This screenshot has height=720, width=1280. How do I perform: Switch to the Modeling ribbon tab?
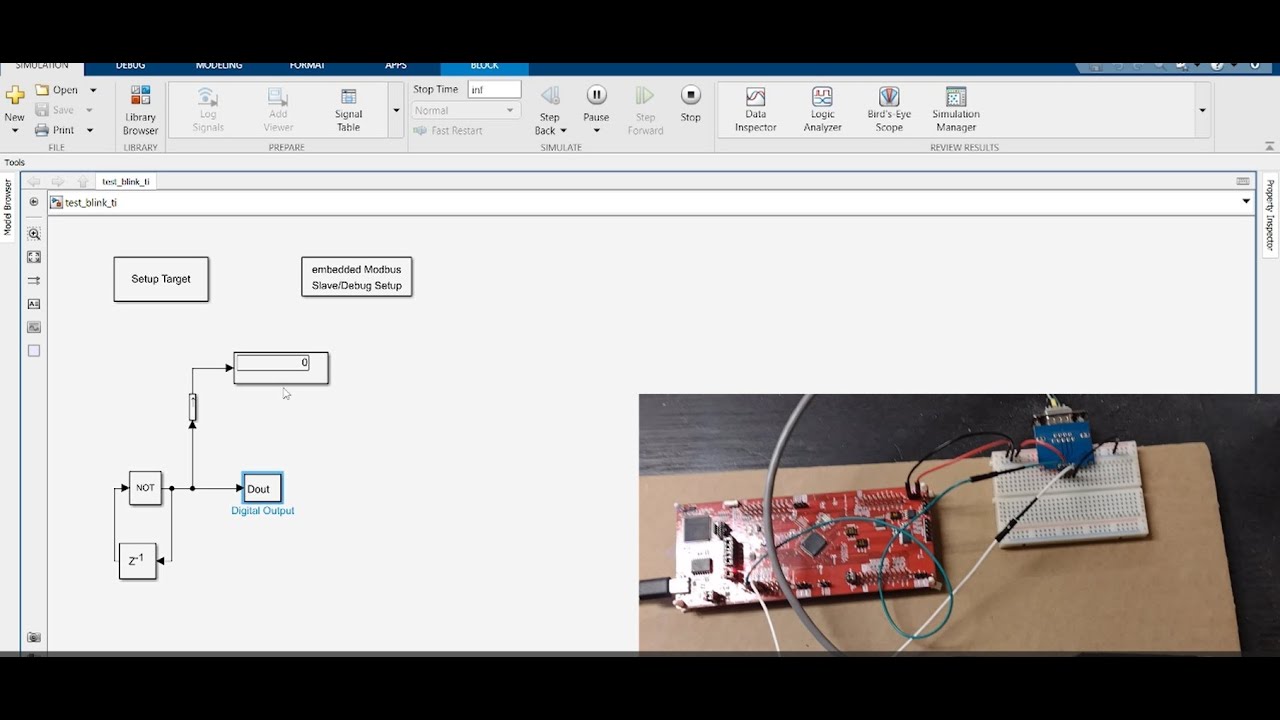pyautogui.click(x=219, y=66)
